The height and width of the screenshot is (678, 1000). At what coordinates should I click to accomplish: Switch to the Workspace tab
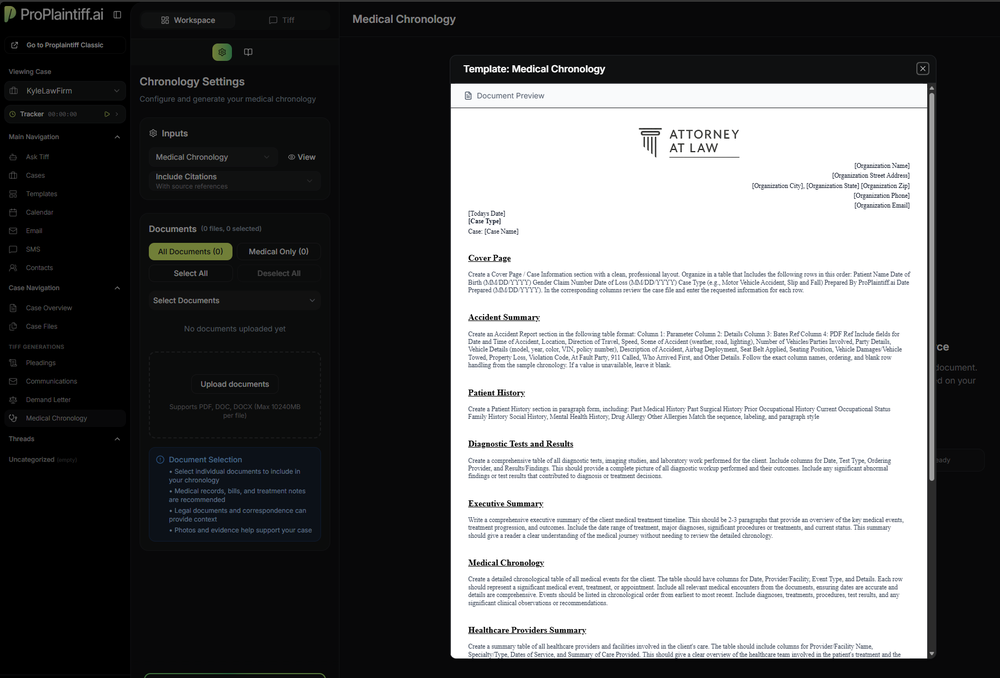point(188,20)
